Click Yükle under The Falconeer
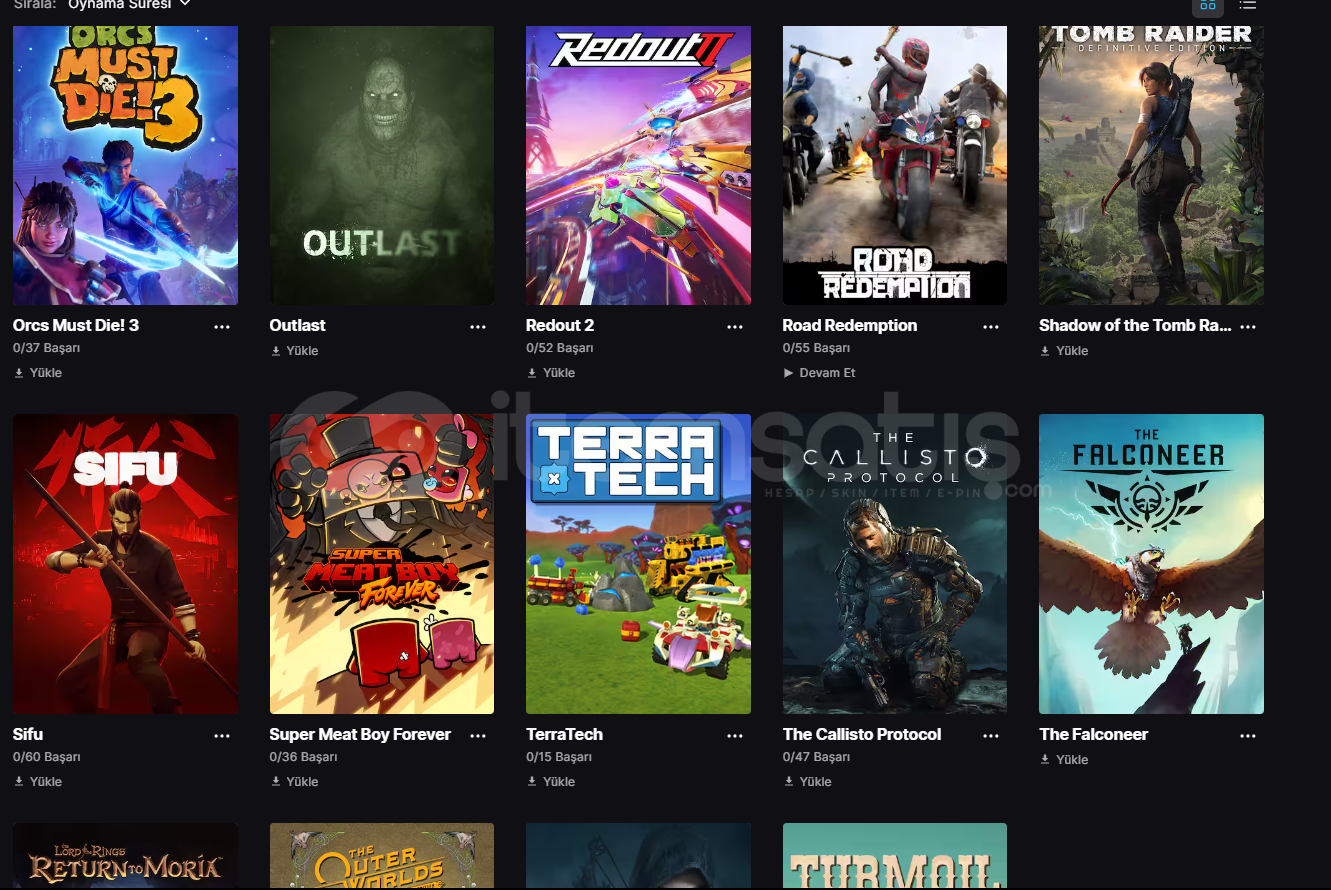This screenshot has height=890, width=1331. point(1064,760)
